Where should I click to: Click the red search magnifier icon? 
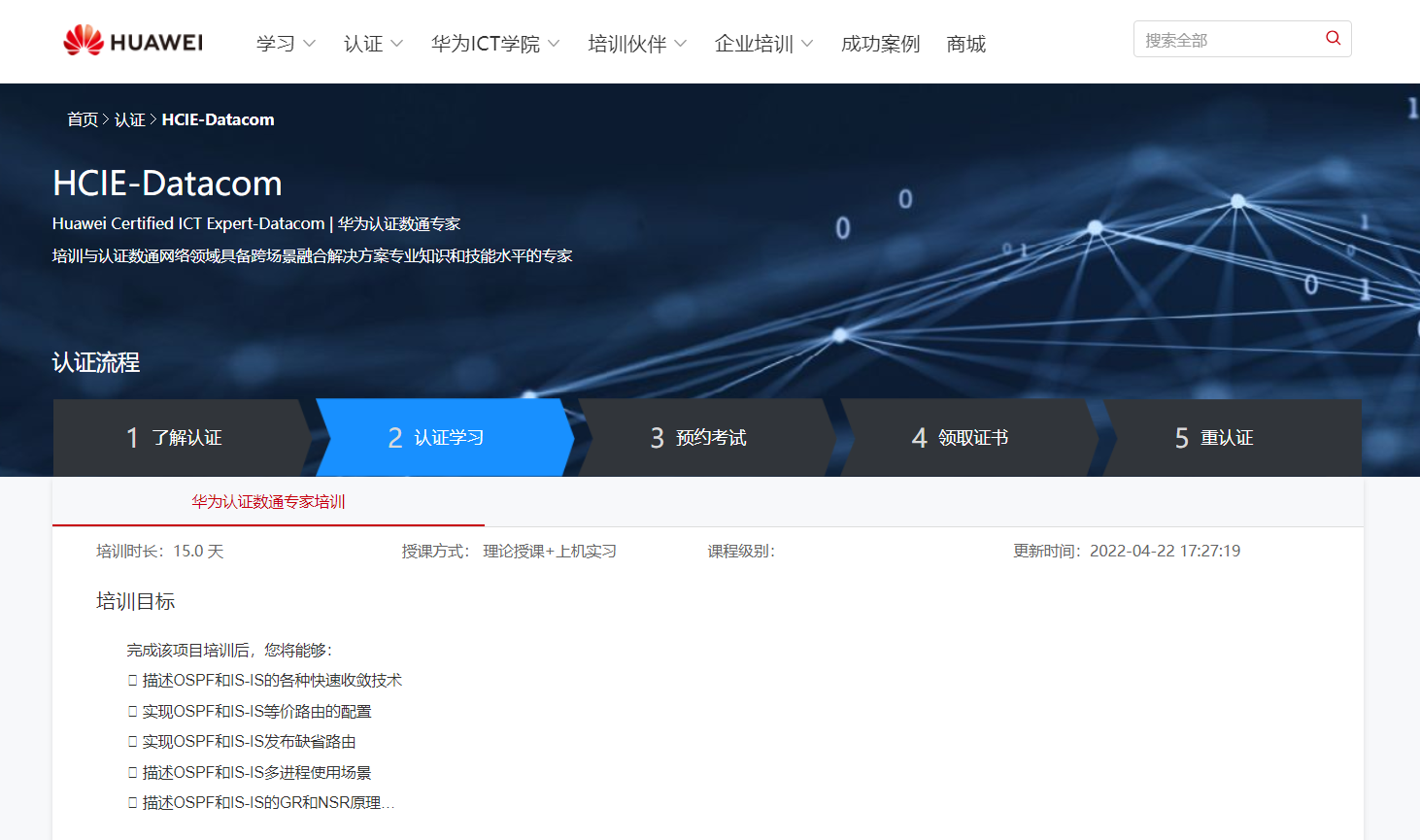(1333, 38)
